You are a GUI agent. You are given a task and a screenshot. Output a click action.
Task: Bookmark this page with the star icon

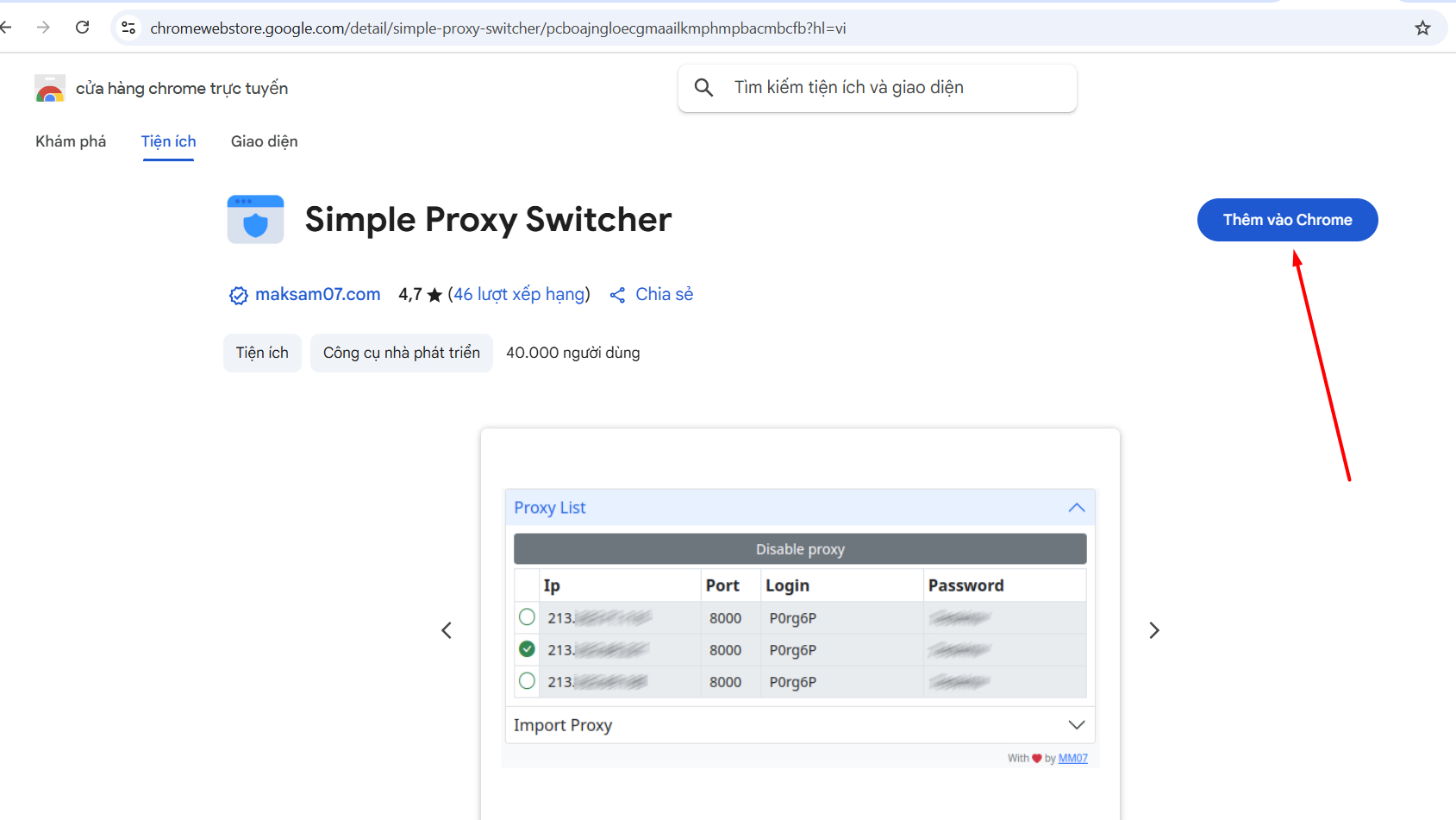pos(1422,28)
